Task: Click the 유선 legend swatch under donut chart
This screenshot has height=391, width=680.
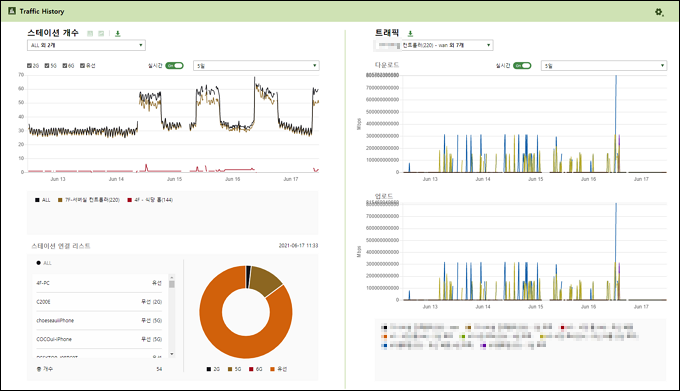Action: (272, 369)
